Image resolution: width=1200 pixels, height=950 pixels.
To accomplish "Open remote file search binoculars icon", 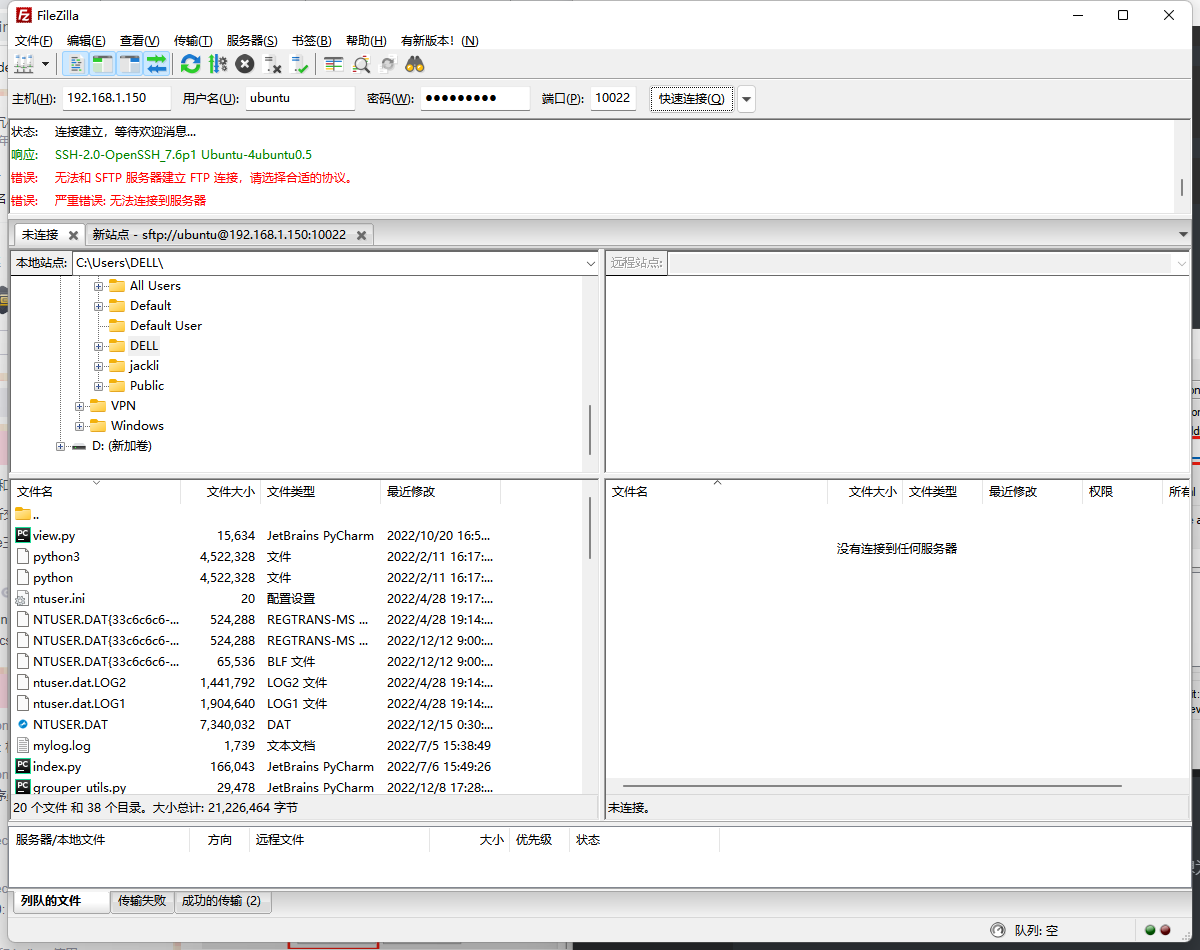I will pyautogui.click(x=415, y=64).
